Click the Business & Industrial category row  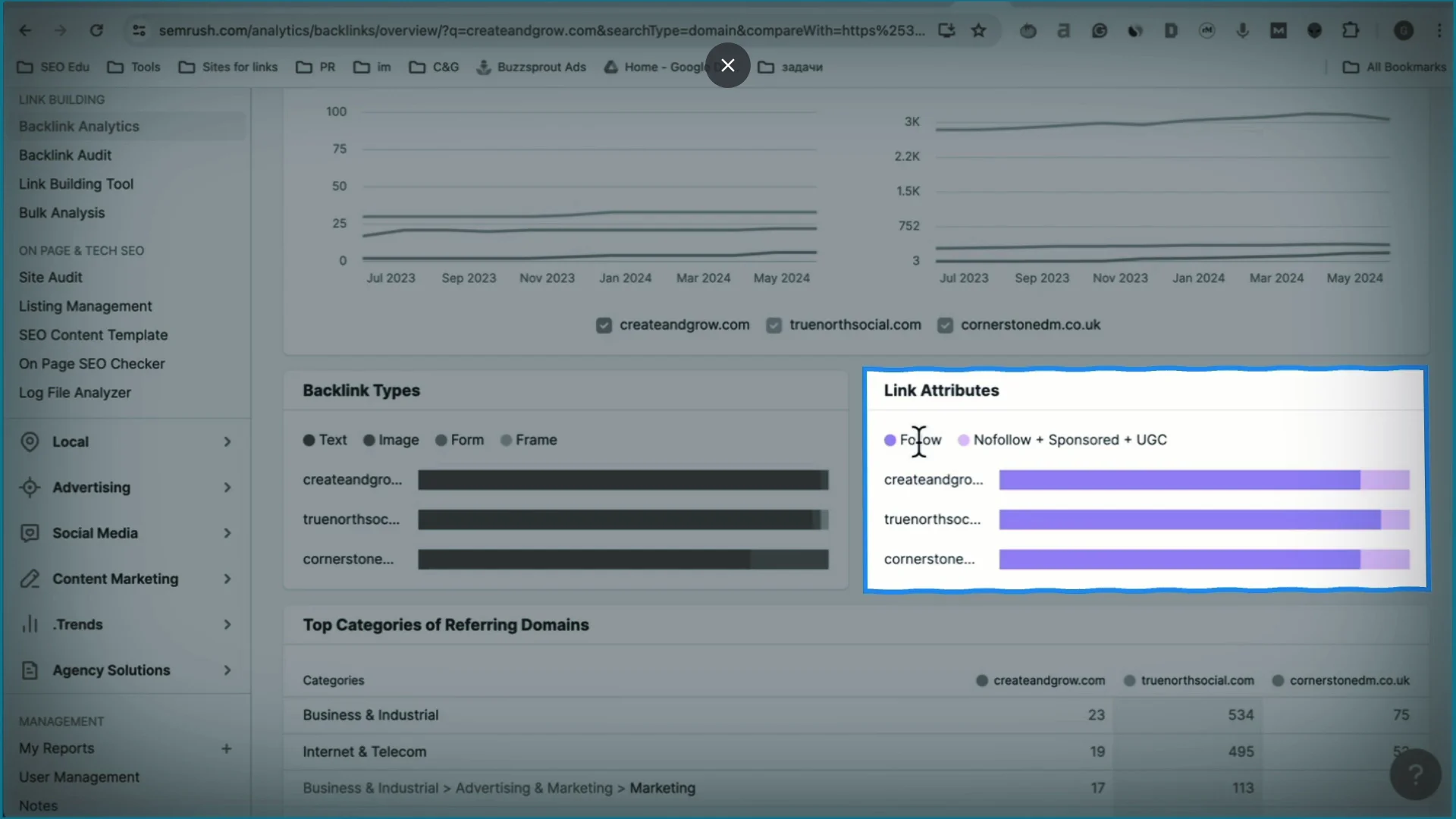click(x=855, y=715)
